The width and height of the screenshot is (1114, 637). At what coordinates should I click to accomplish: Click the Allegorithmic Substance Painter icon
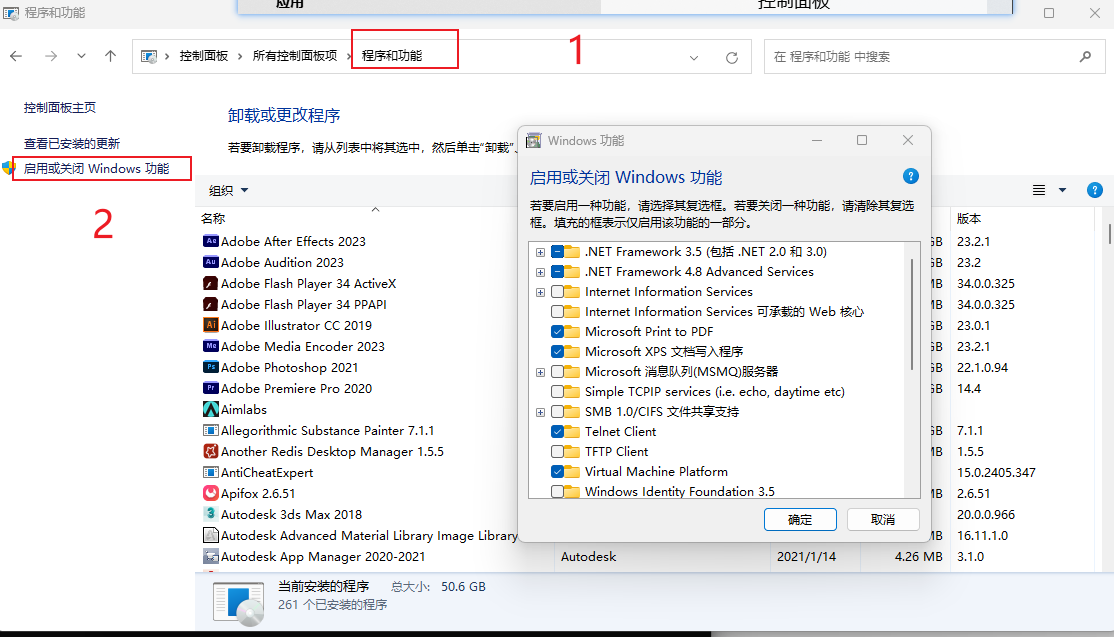tap(210, 430)
